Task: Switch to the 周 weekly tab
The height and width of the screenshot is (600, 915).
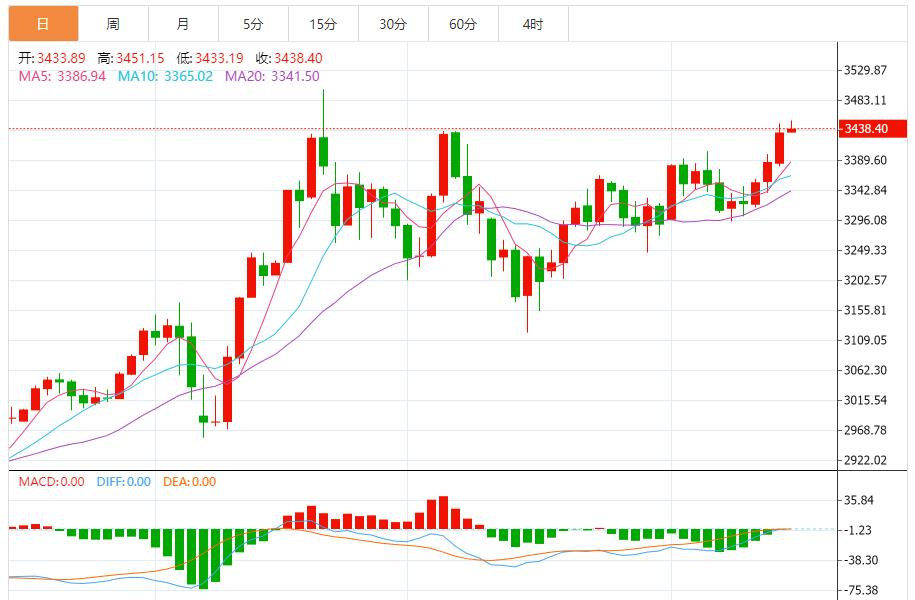Action: 113,24
